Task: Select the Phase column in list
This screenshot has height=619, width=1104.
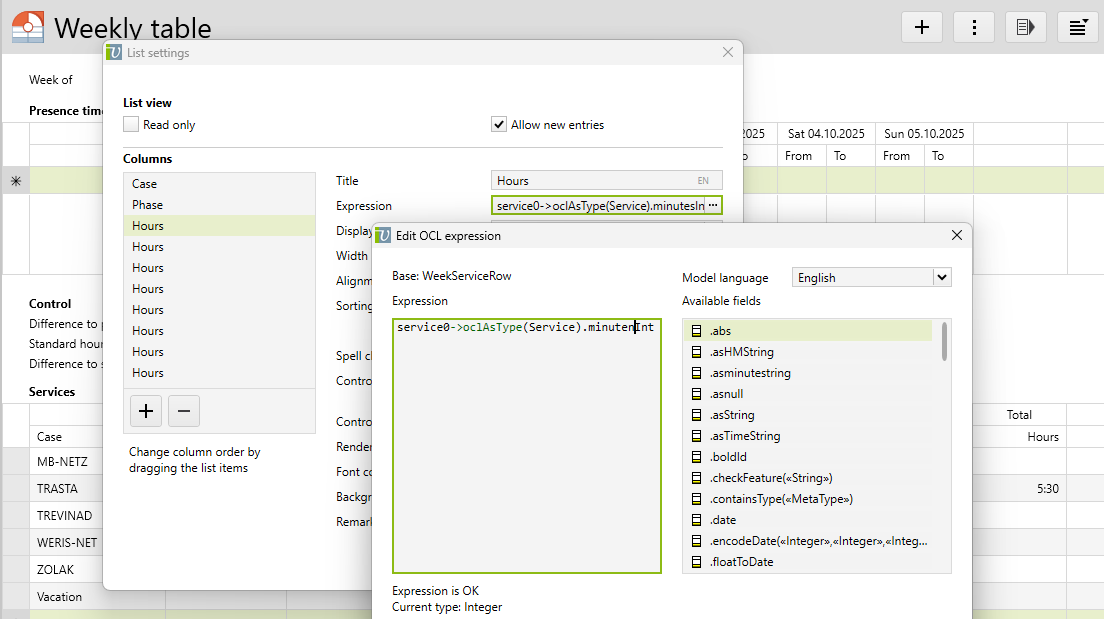Action: (147, 205)
